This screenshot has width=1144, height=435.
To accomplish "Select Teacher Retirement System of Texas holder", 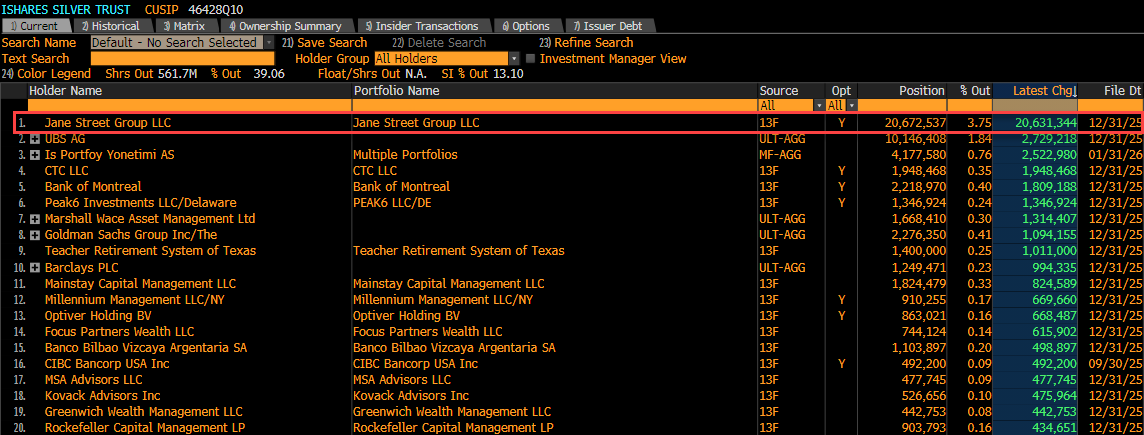I will [150, 251].
